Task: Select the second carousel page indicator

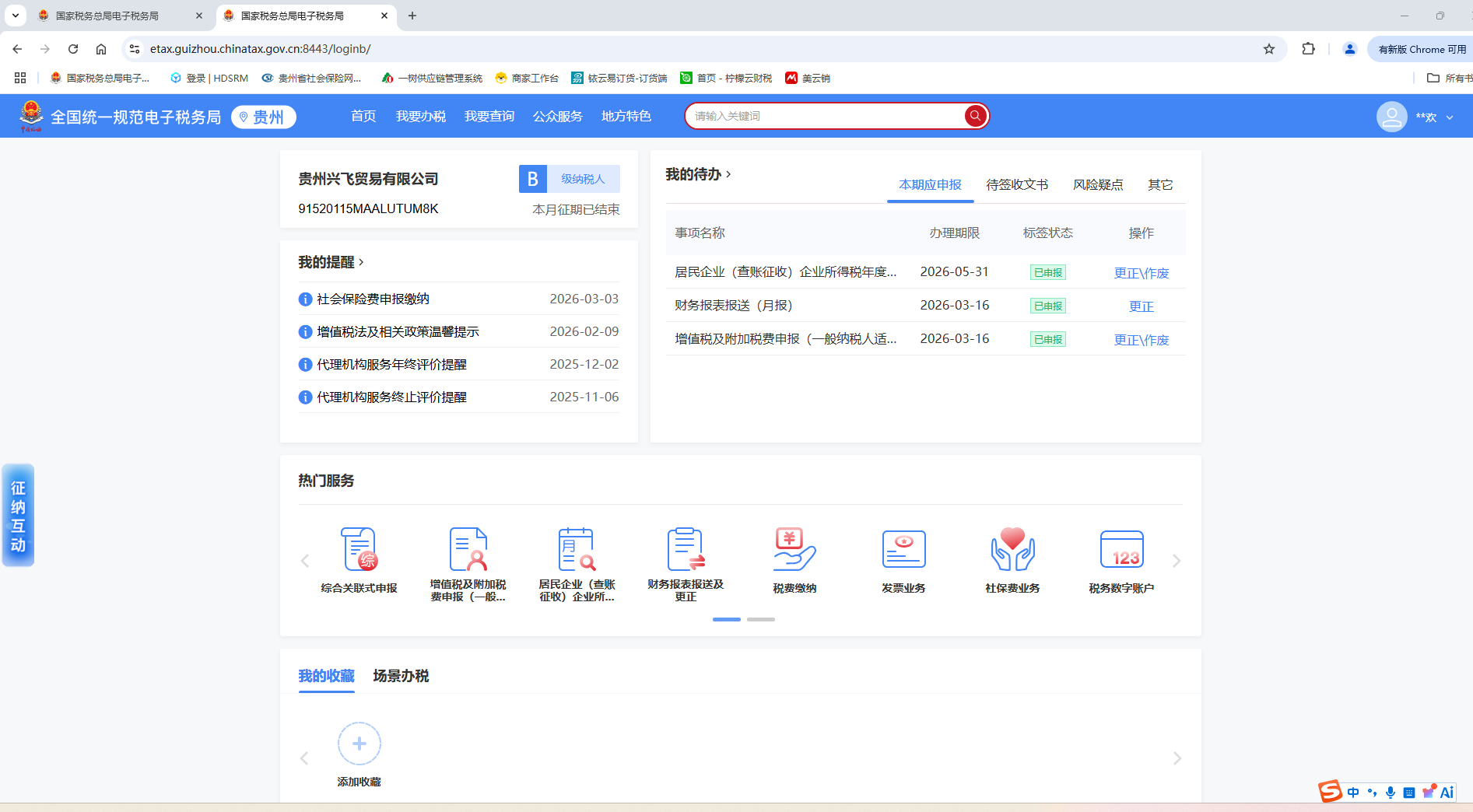Action: click(x=760, y=619)
